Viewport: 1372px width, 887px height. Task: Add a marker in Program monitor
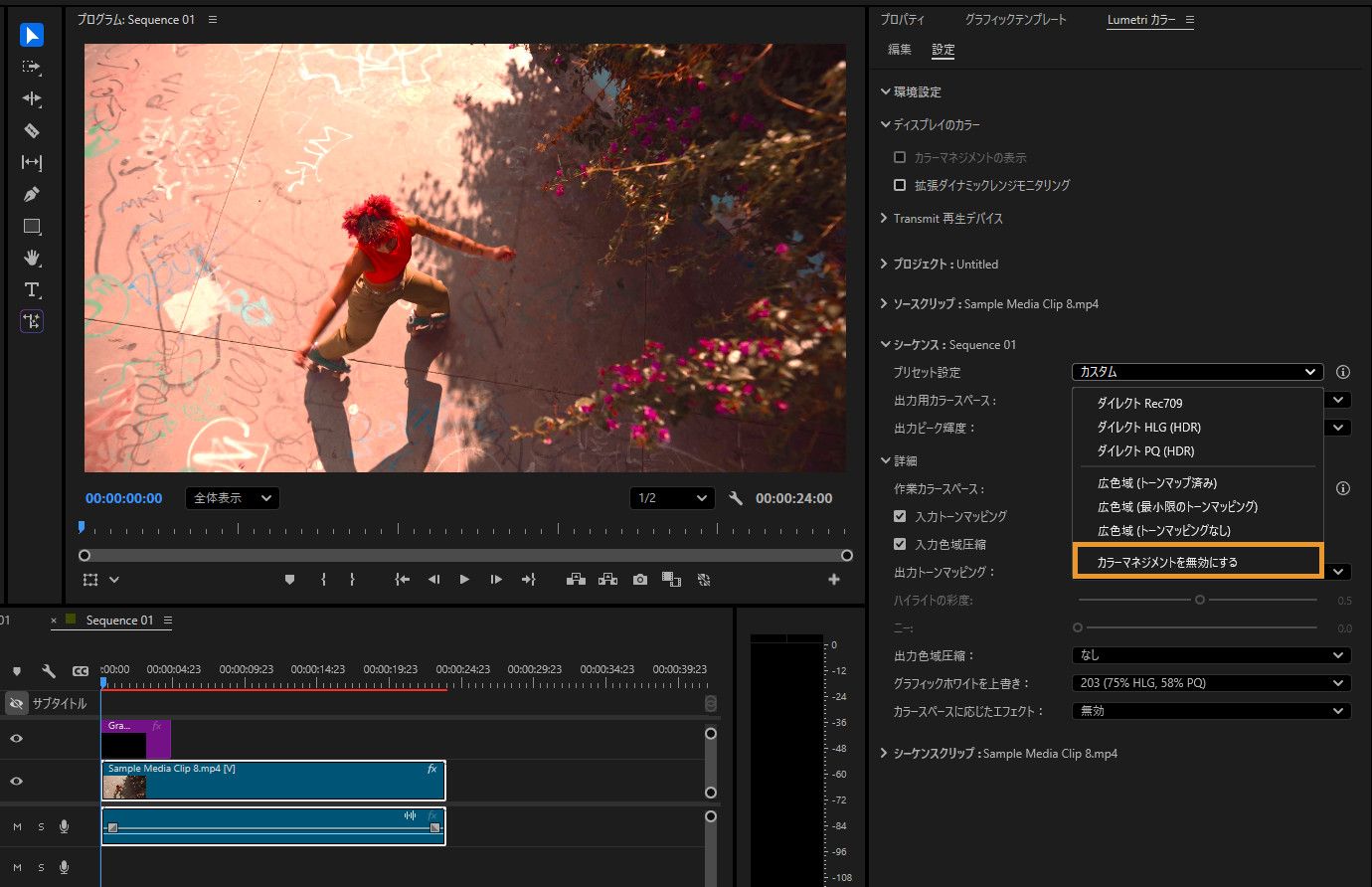pyautogui.click(x=289, y=580)
